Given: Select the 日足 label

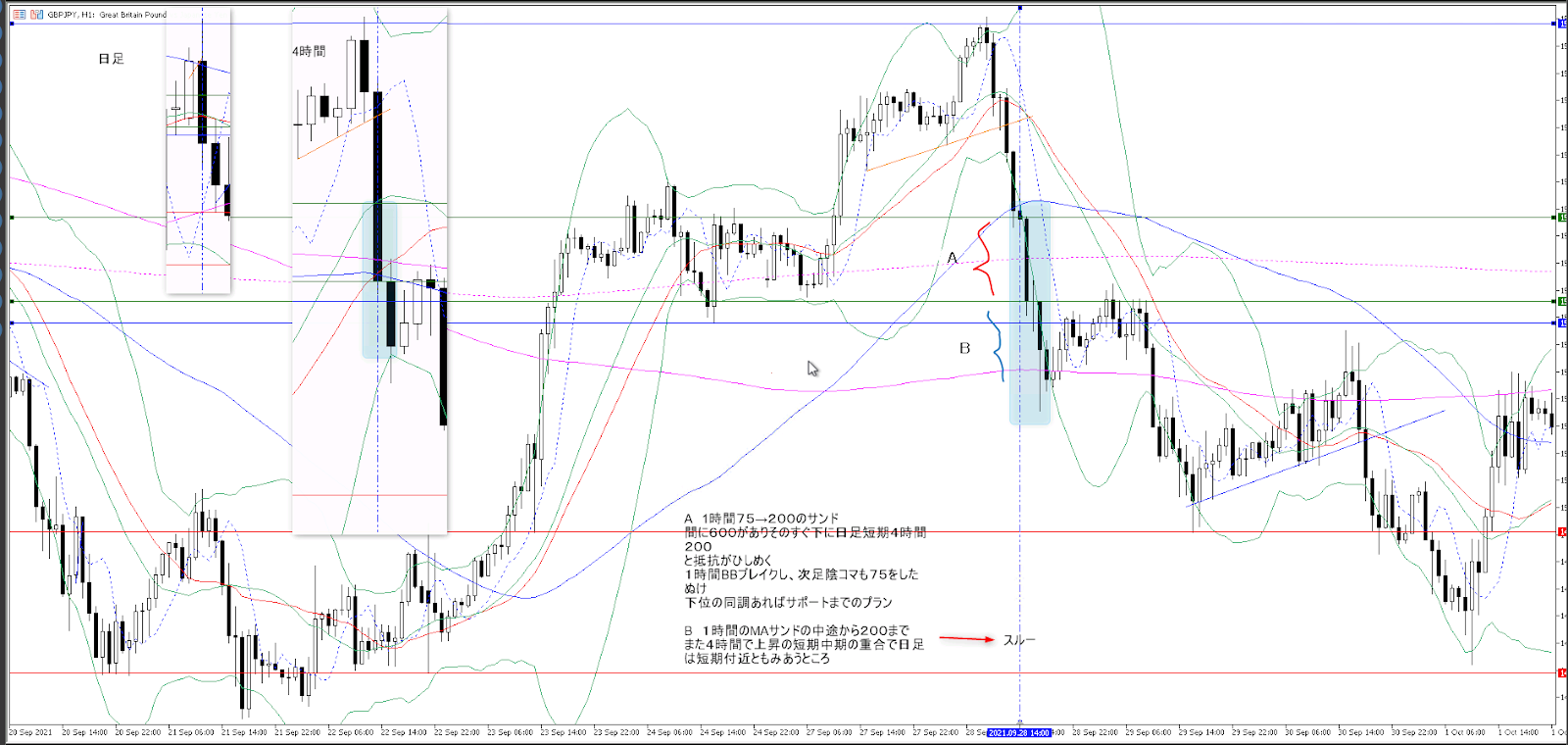Looking at the screenshot, I should coord(112,59).
